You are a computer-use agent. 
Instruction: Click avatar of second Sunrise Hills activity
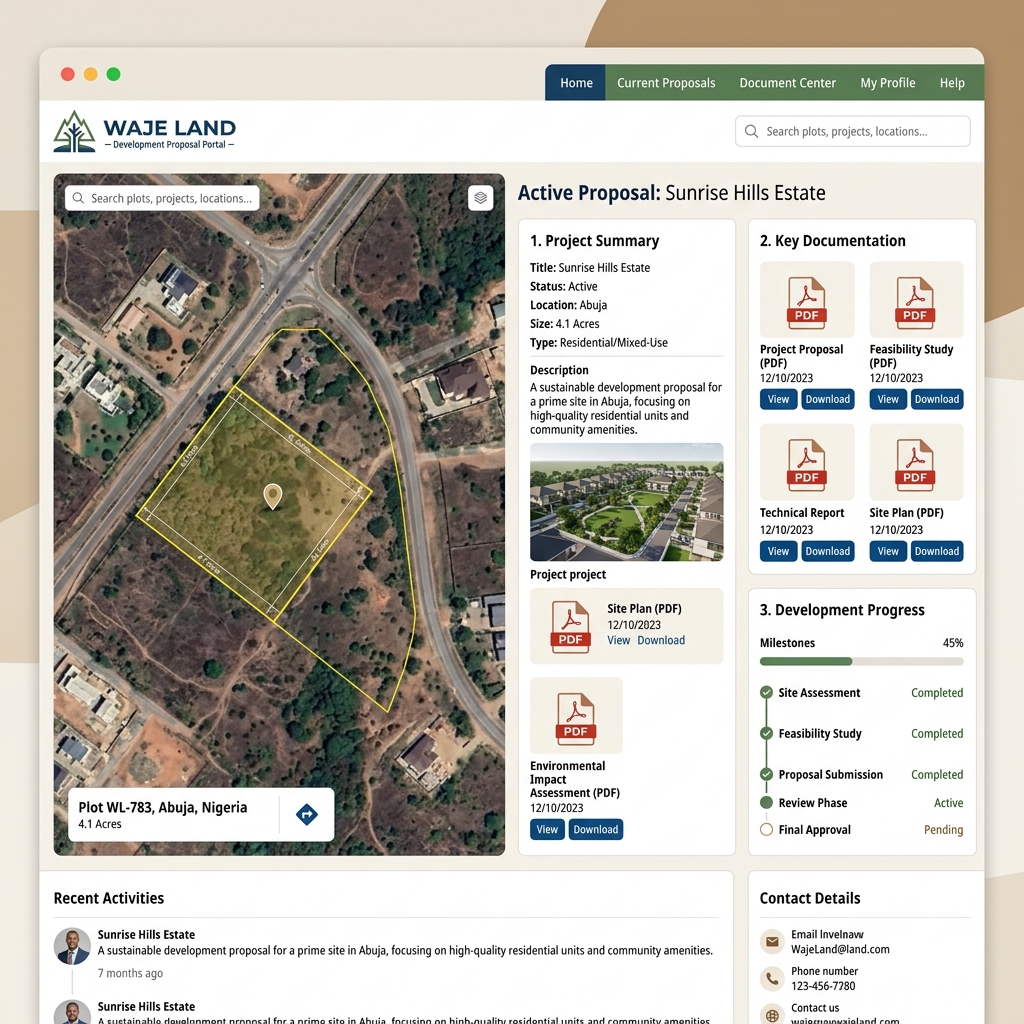click(72, 1012)
